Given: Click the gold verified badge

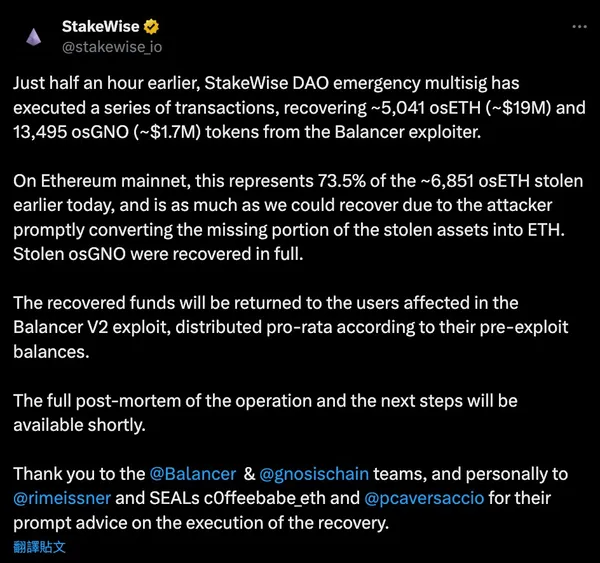Looking at the screenshot, I should (x=151, y=27).
